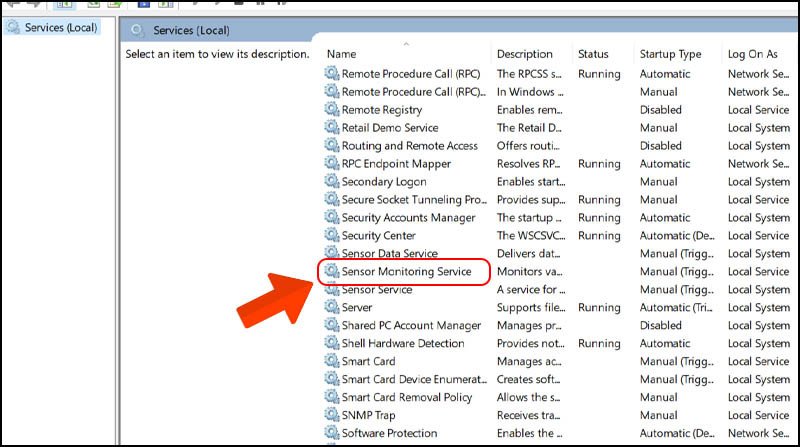Click the gear icon beside the Smart Card service
Image resolution: width=800 pixels, height=447 pixels.
pos(332,361)
